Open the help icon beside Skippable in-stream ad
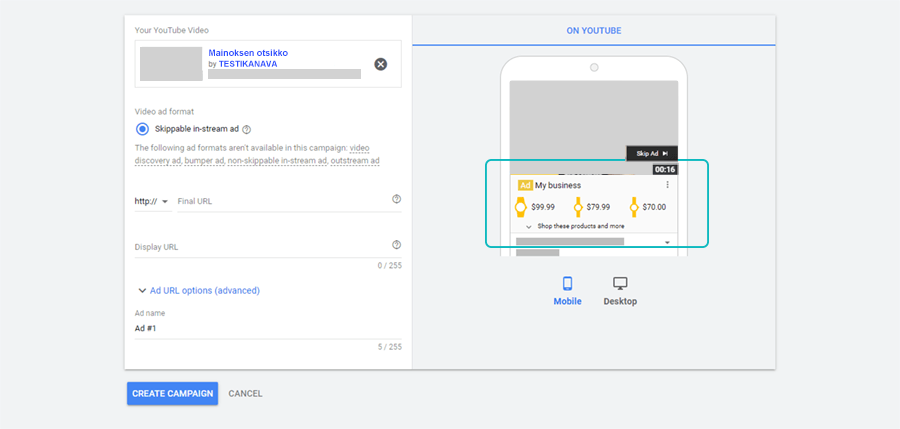 coord(247,129)
